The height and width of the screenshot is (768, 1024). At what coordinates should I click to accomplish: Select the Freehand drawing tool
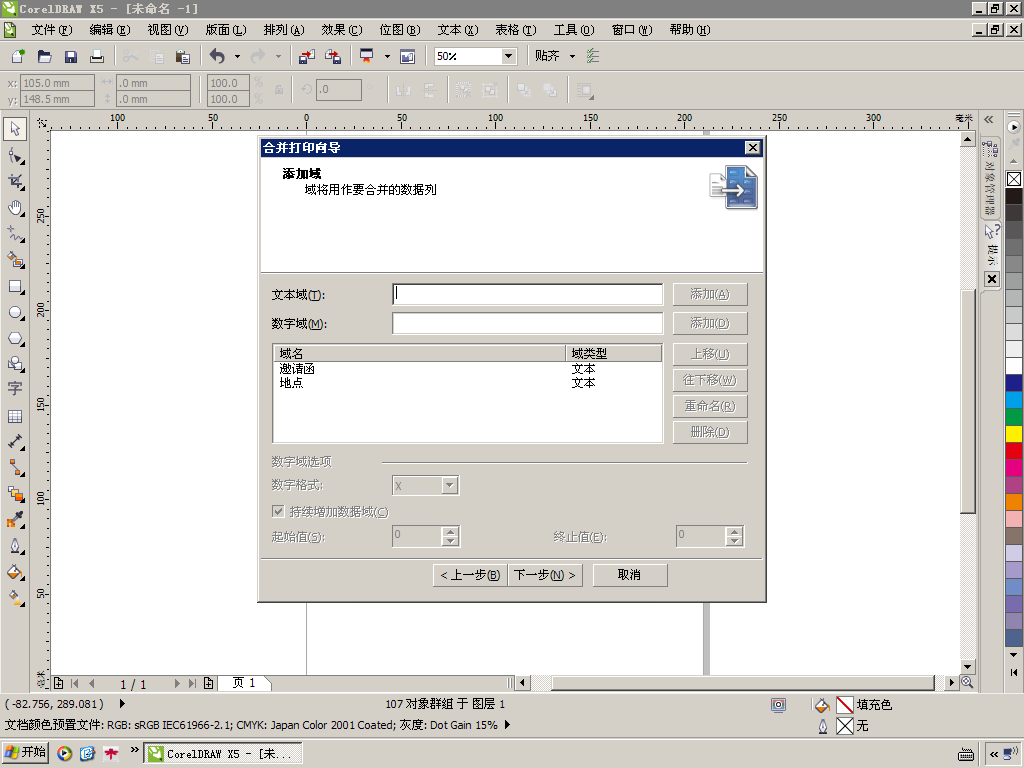[15, 234]
